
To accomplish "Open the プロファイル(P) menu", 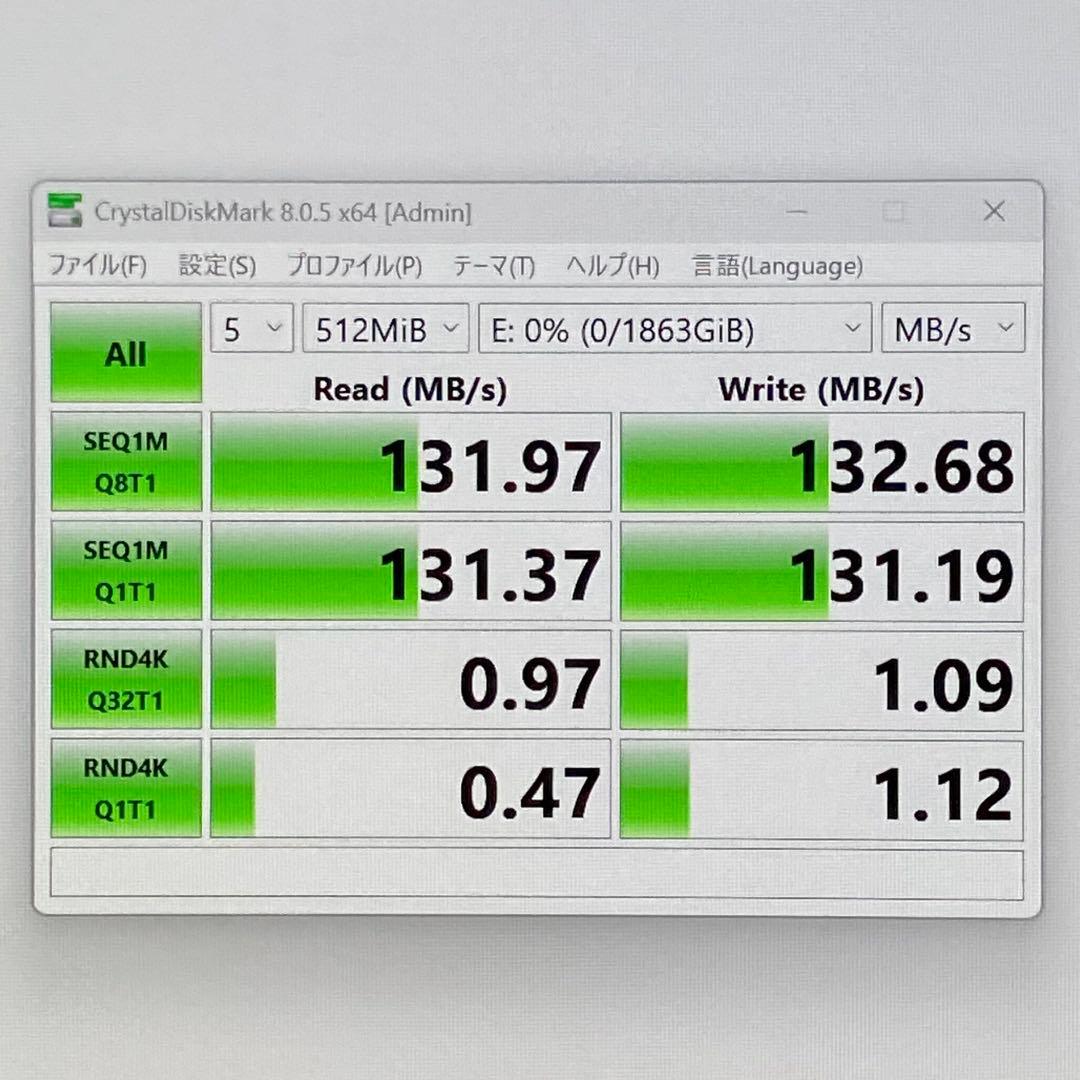I will [352, 266].
